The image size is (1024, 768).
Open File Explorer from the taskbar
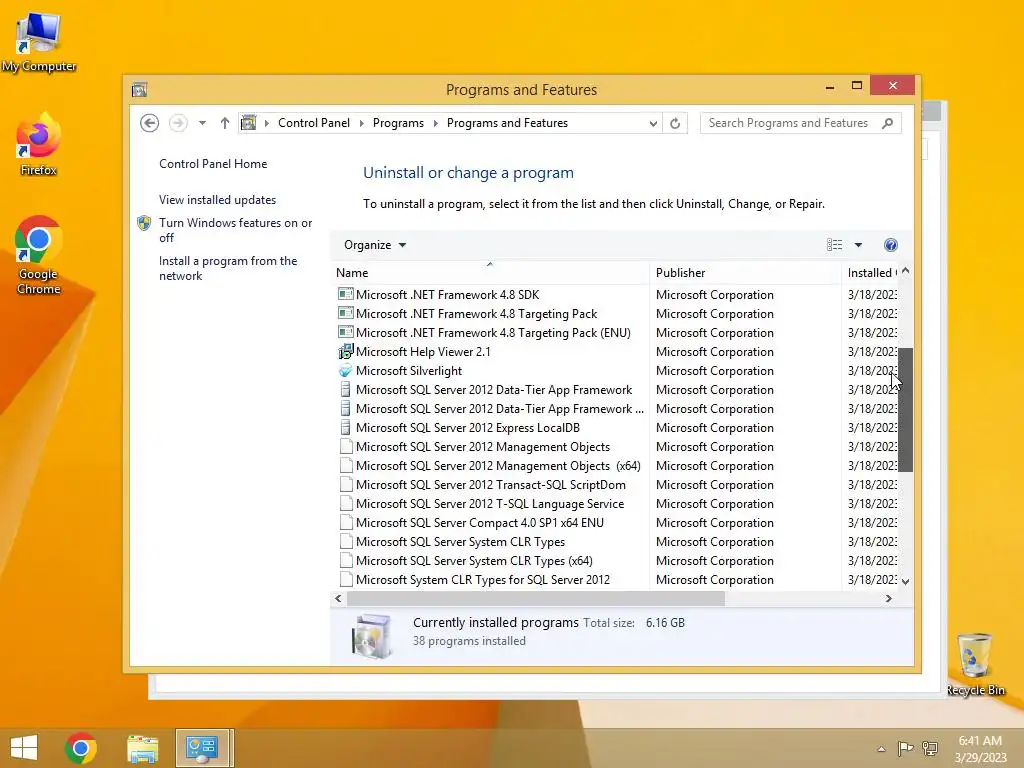coord(142,748)
